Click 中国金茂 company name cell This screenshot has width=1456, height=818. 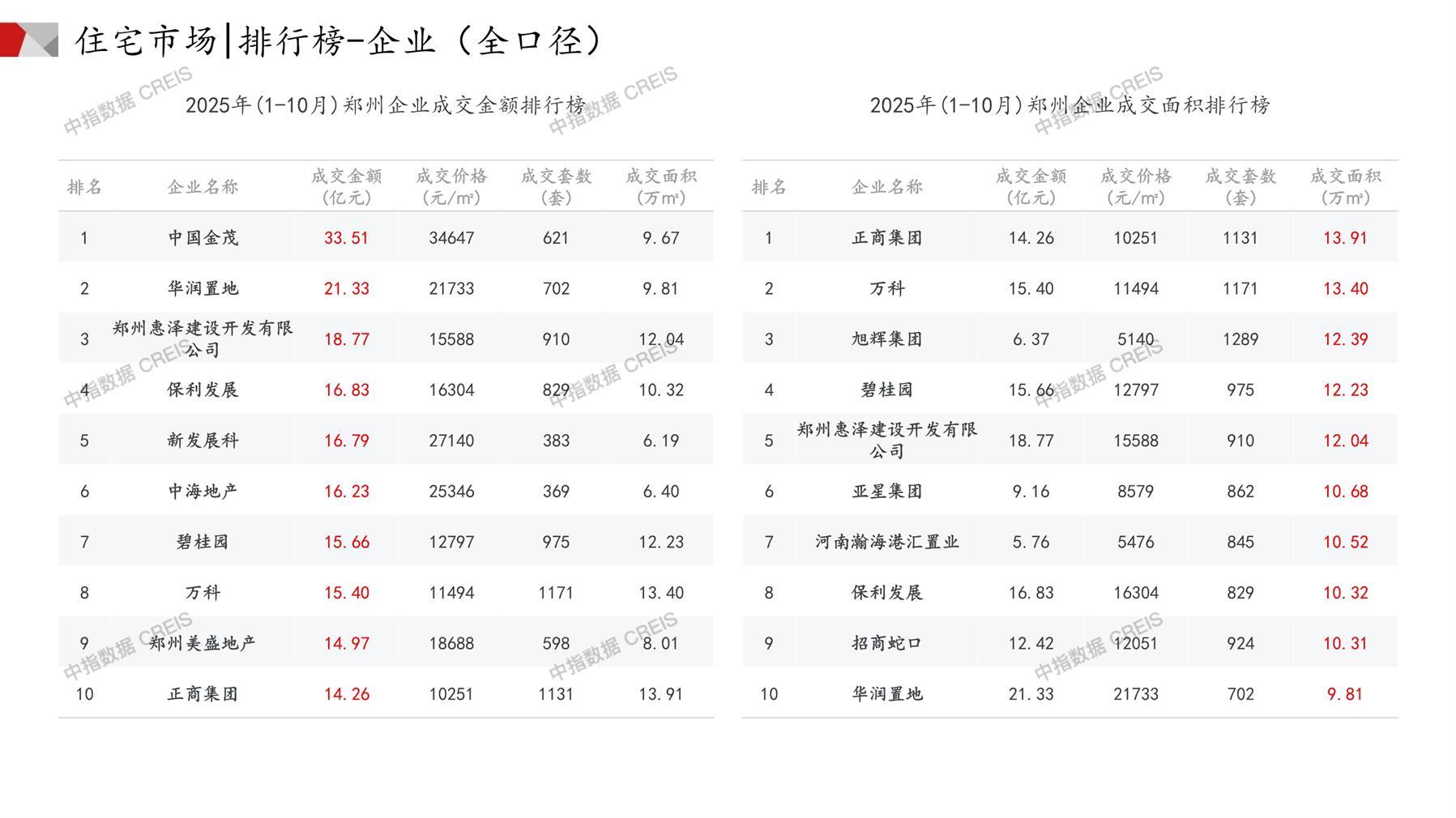pos(203,238)
